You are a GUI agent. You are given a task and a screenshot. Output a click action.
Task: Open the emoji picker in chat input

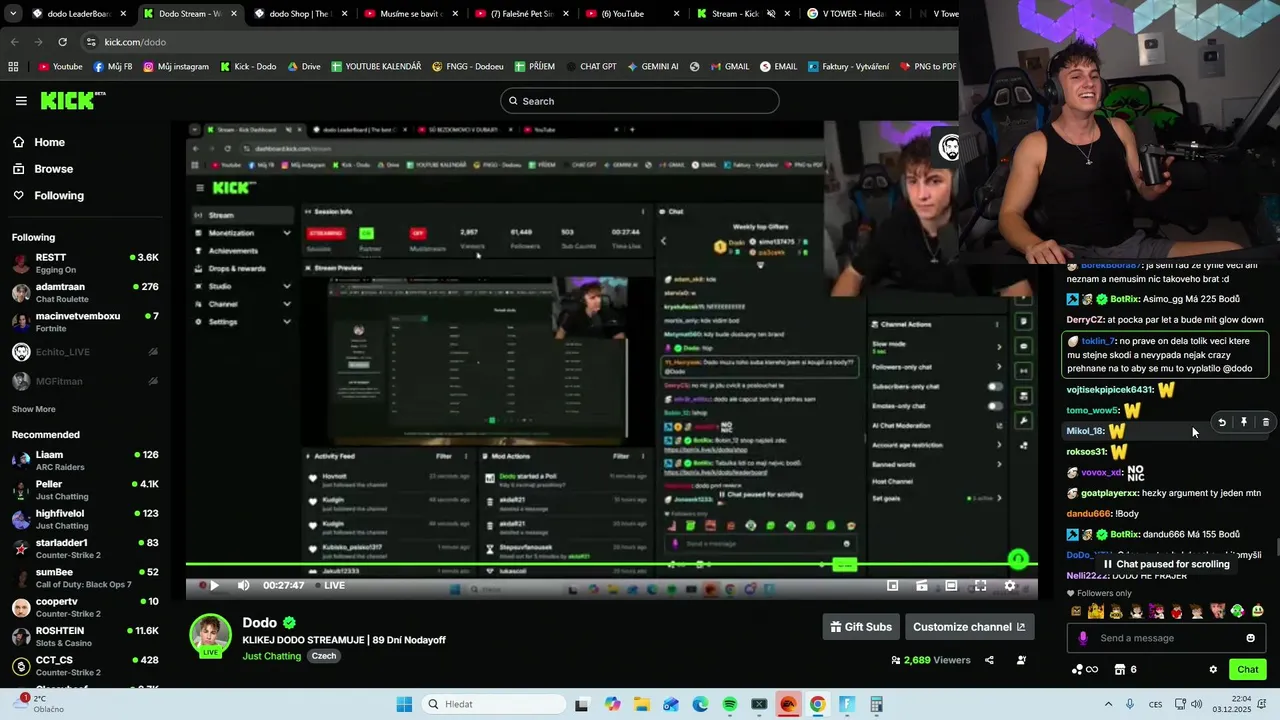(1250, 638)
